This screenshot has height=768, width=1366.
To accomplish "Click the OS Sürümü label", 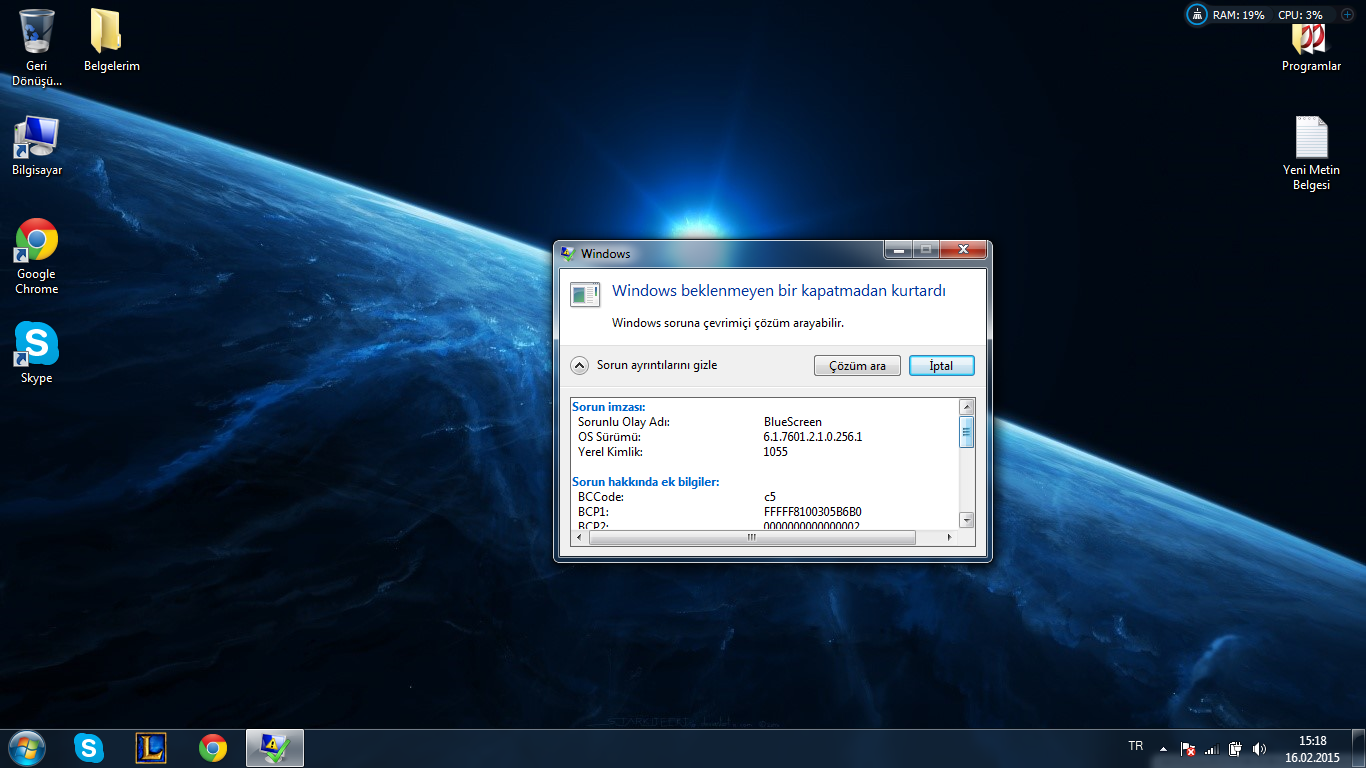I will pyautogui.click(x=609, y=437).
